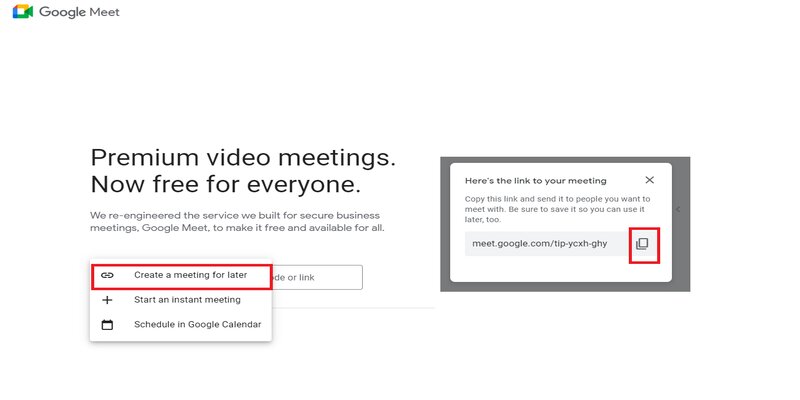800x400 pixels.
Task: Click the calendar icon in the menu
Action: (x=107, y=324)
